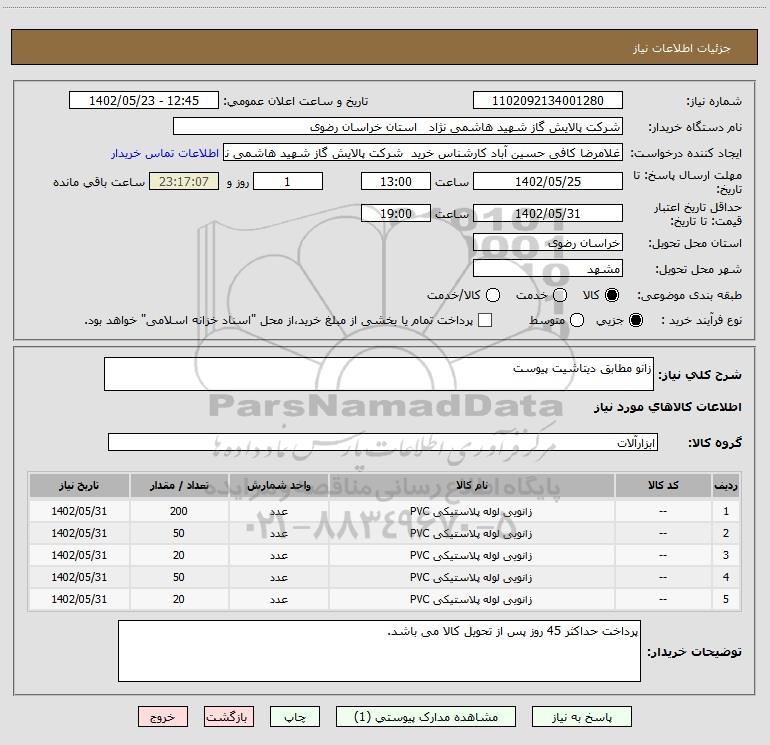The height and width of the screenshot is (745, 770).
Task: Click the مشهد delivery city field
Action: 547,269
